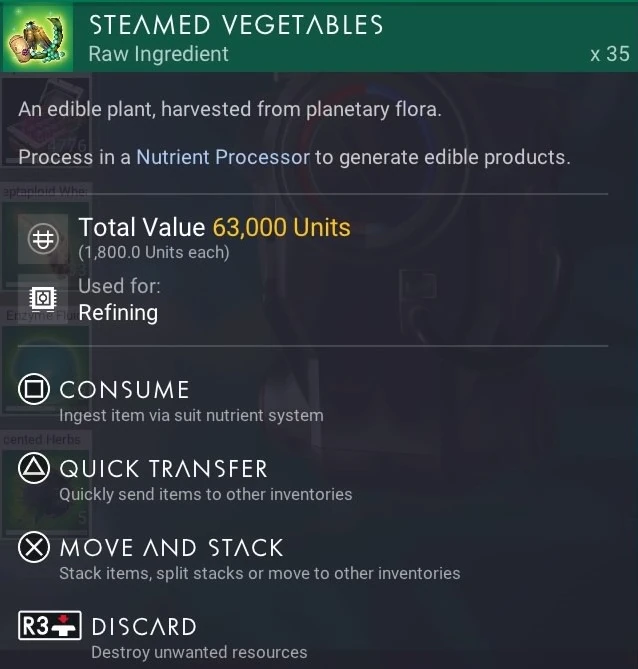This screenshot has height=669, width=638.
Task: Choose DISCARD to destroy the resource
Action: 143,627
